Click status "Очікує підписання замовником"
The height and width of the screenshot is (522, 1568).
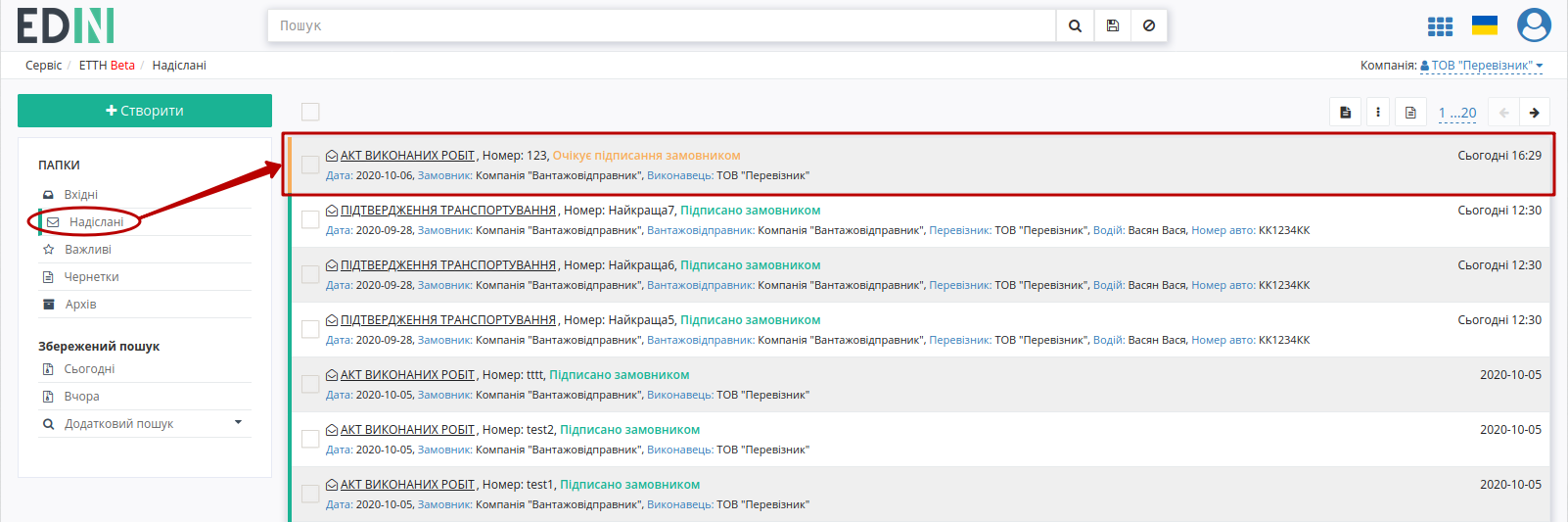point(646,156)
